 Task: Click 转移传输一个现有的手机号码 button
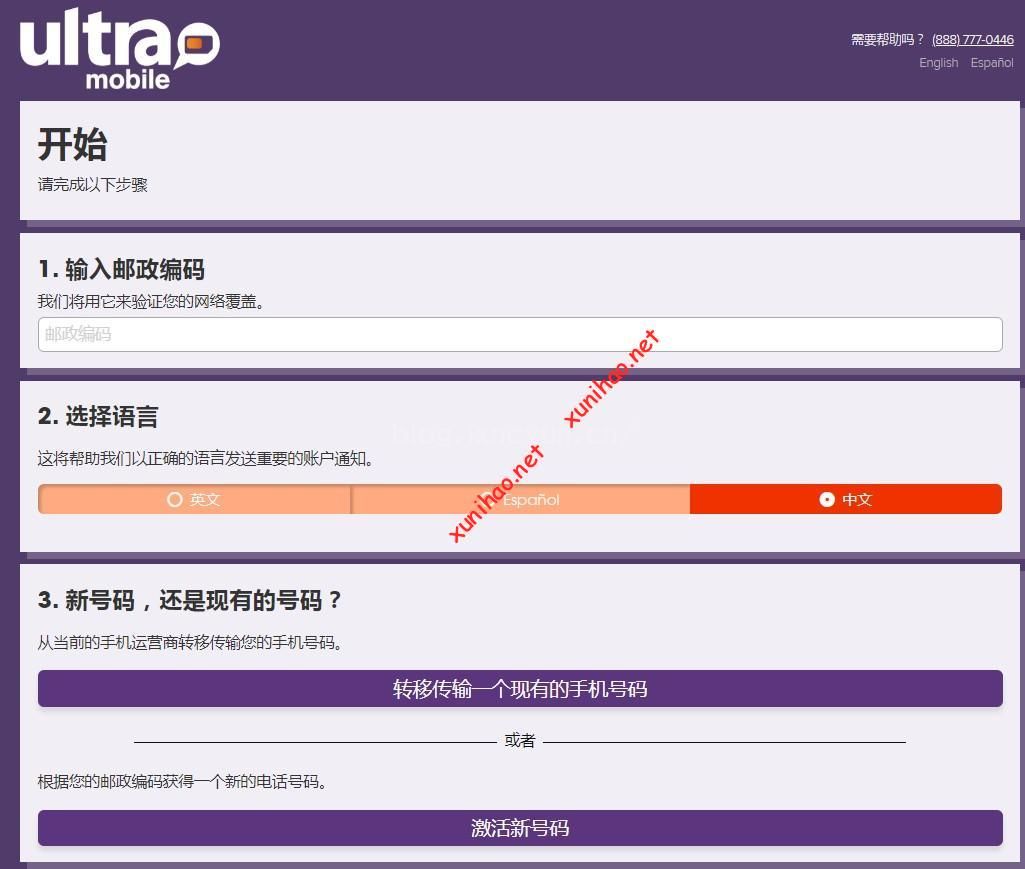[520, 689]
